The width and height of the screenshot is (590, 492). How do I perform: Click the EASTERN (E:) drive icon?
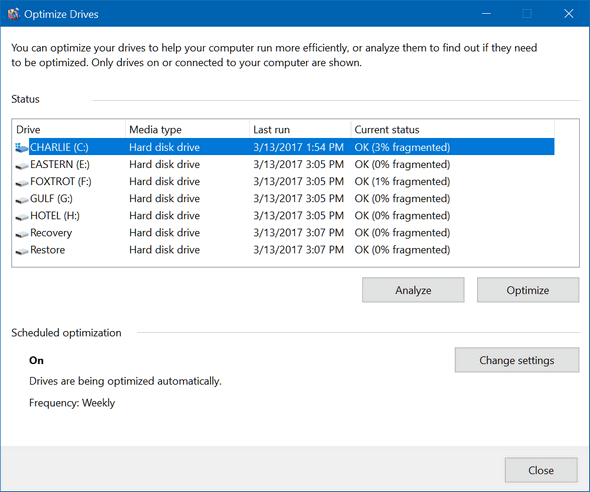[x=22, y=165]
